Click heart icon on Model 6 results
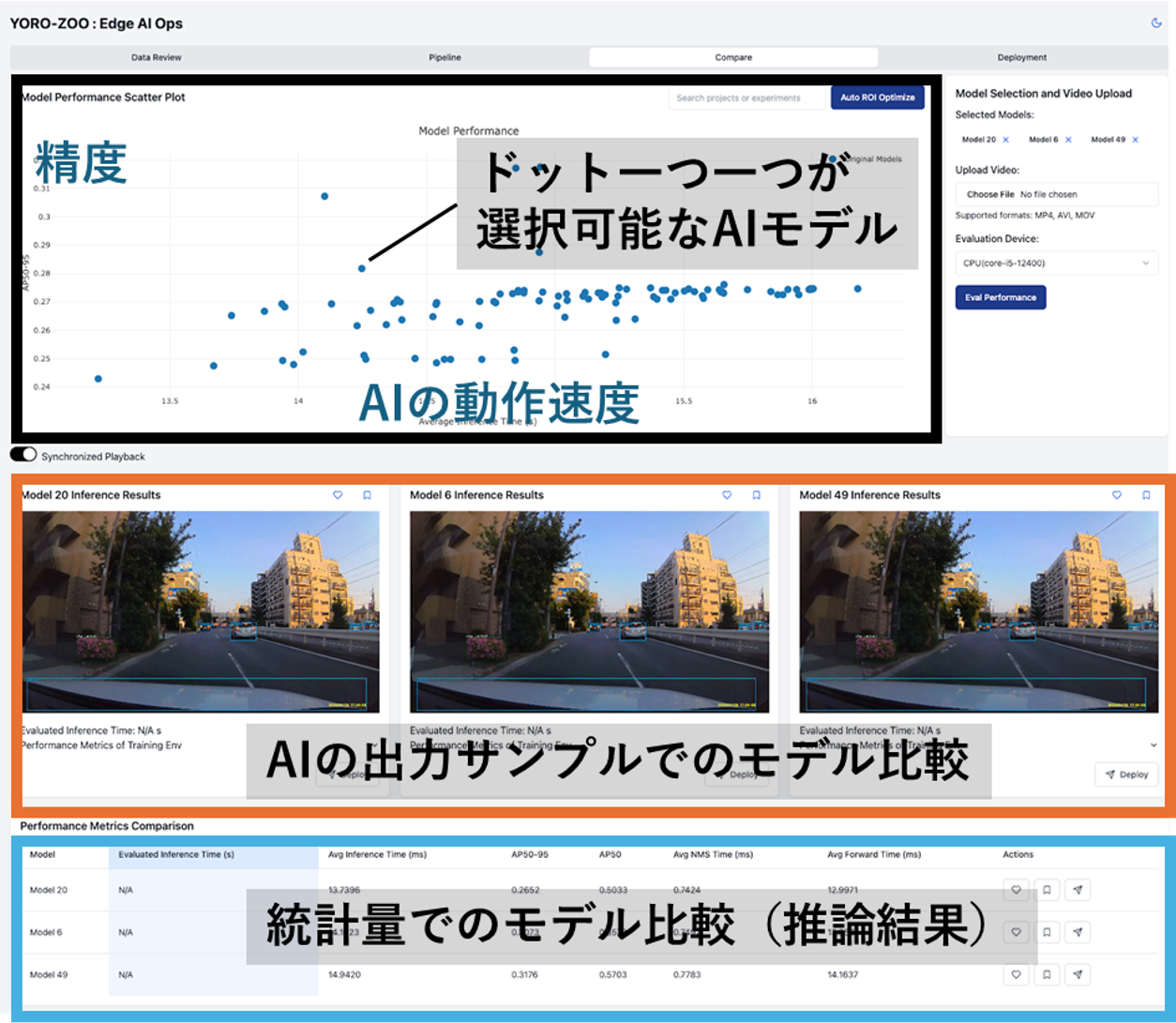 click(x=727, y=495)
